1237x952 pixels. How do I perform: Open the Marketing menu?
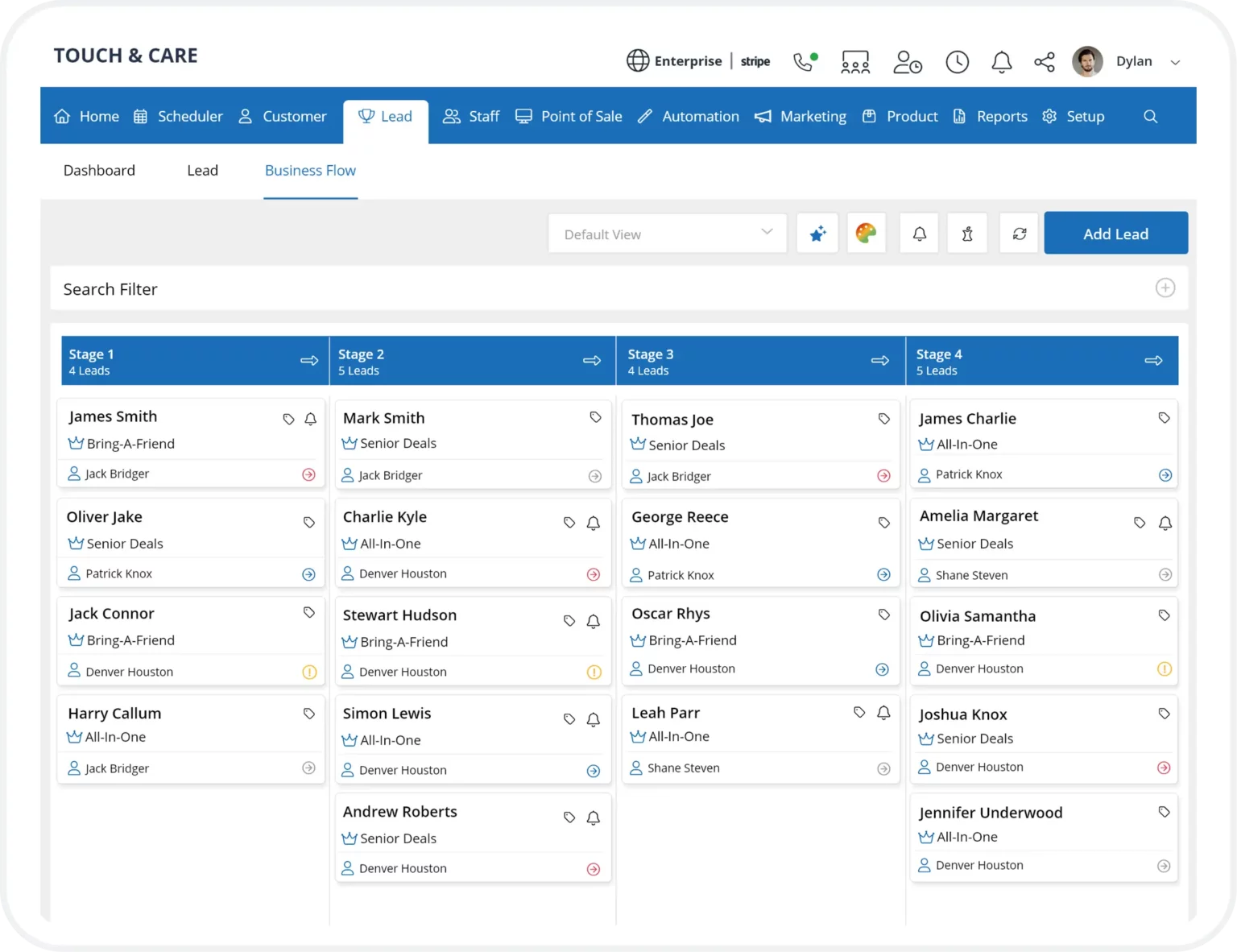801,117
